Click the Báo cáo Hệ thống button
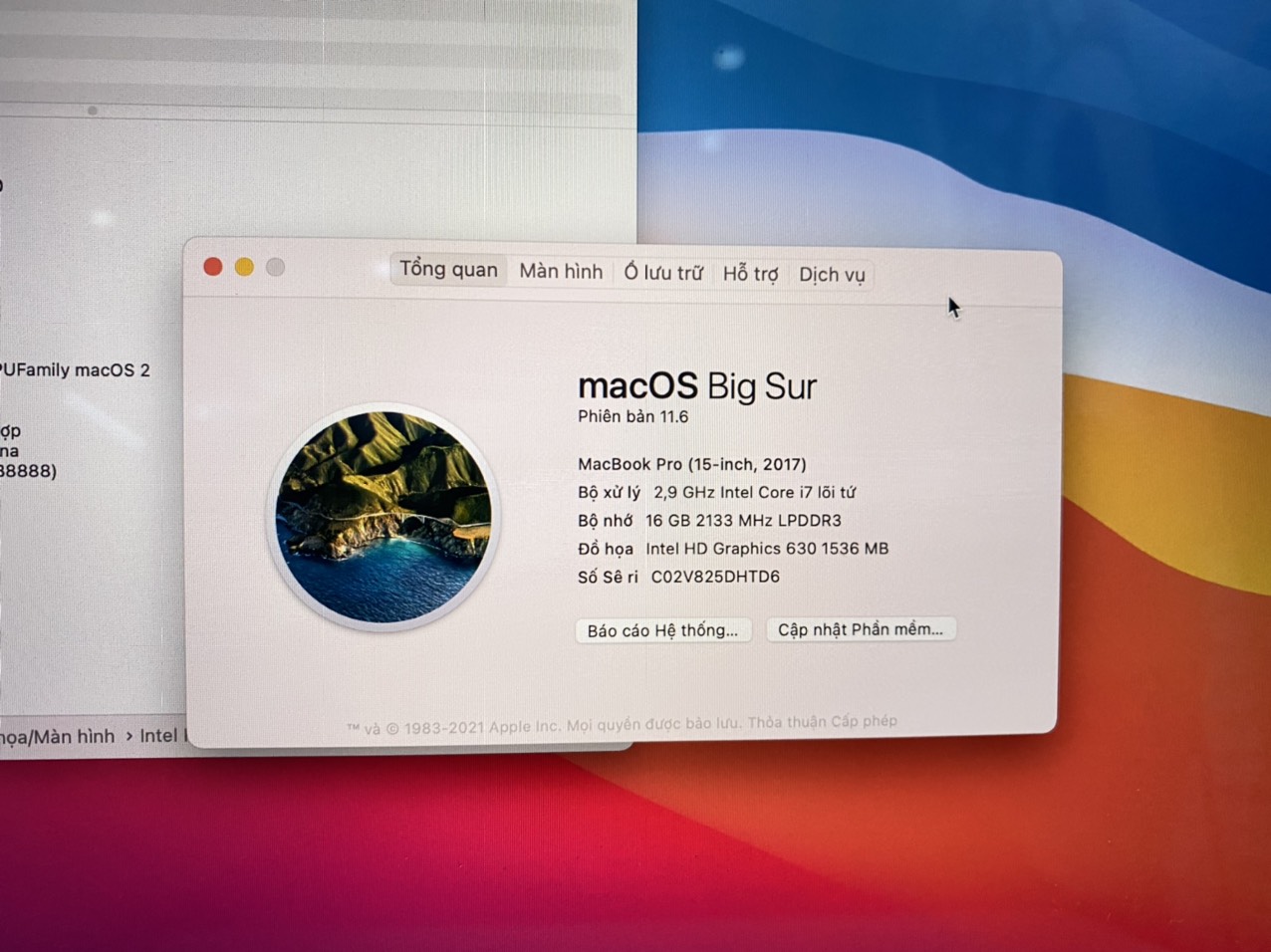This screenshot has height=952, width=1271. click(x=662, y=630)
